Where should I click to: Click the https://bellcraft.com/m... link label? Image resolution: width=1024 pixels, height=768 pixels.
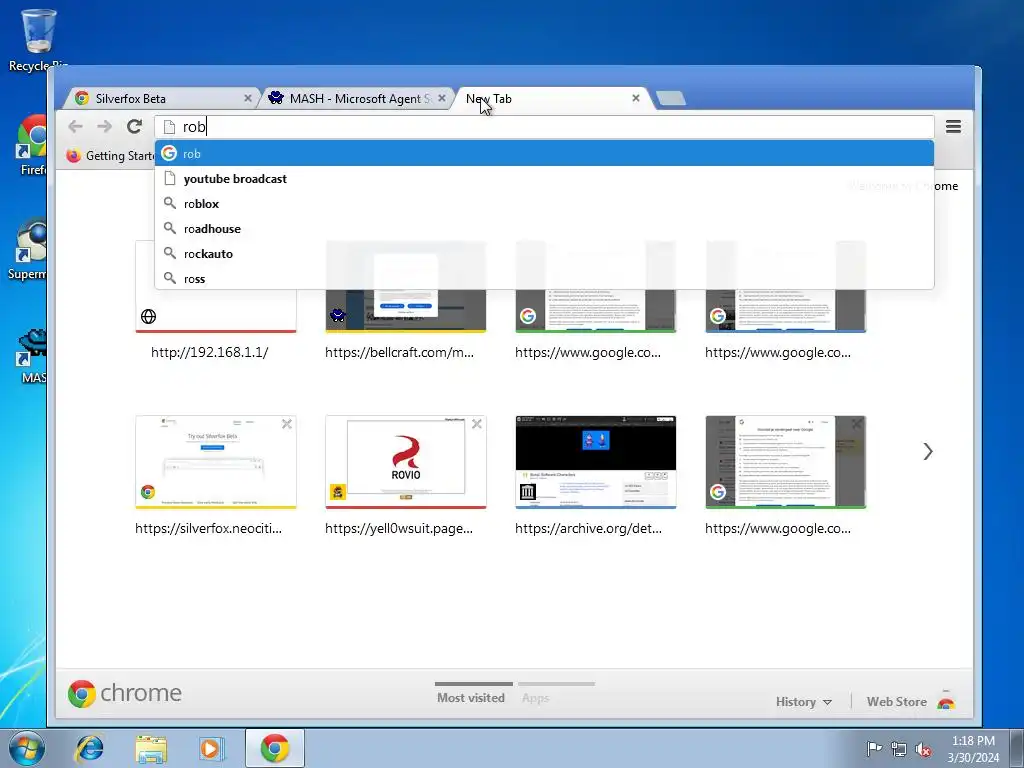coord(400,352)
